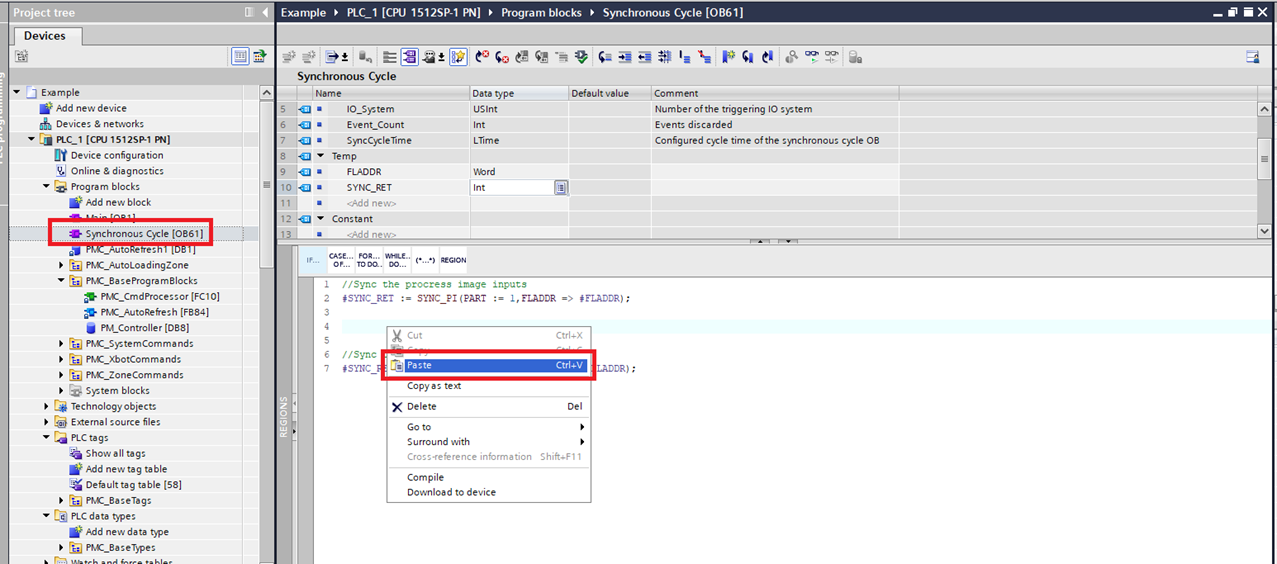
Task: Click the IF statement snippet button
Action: tap(313, 260)
